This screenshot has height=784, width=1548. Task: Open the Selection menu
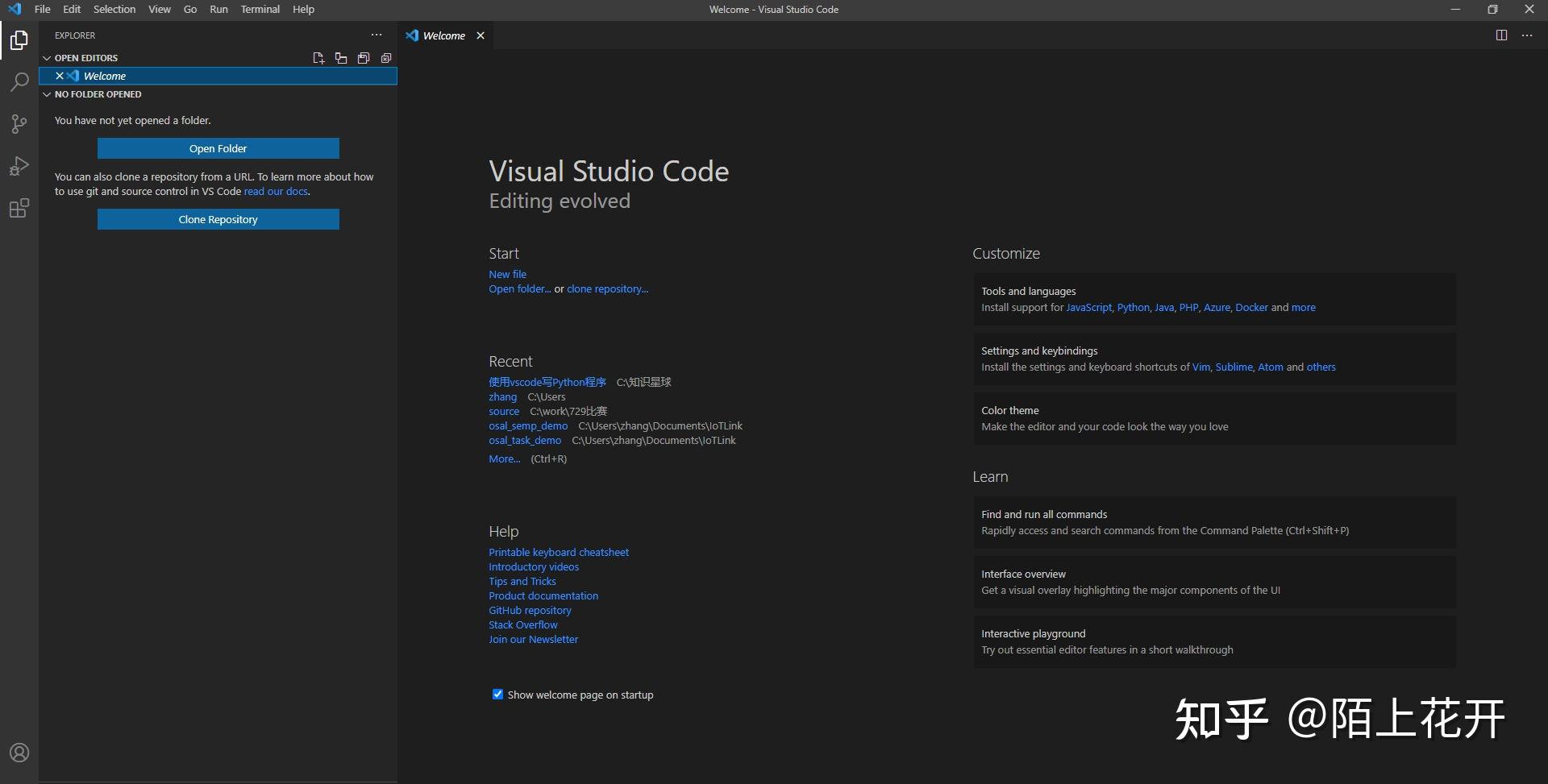tap(114, 10)
